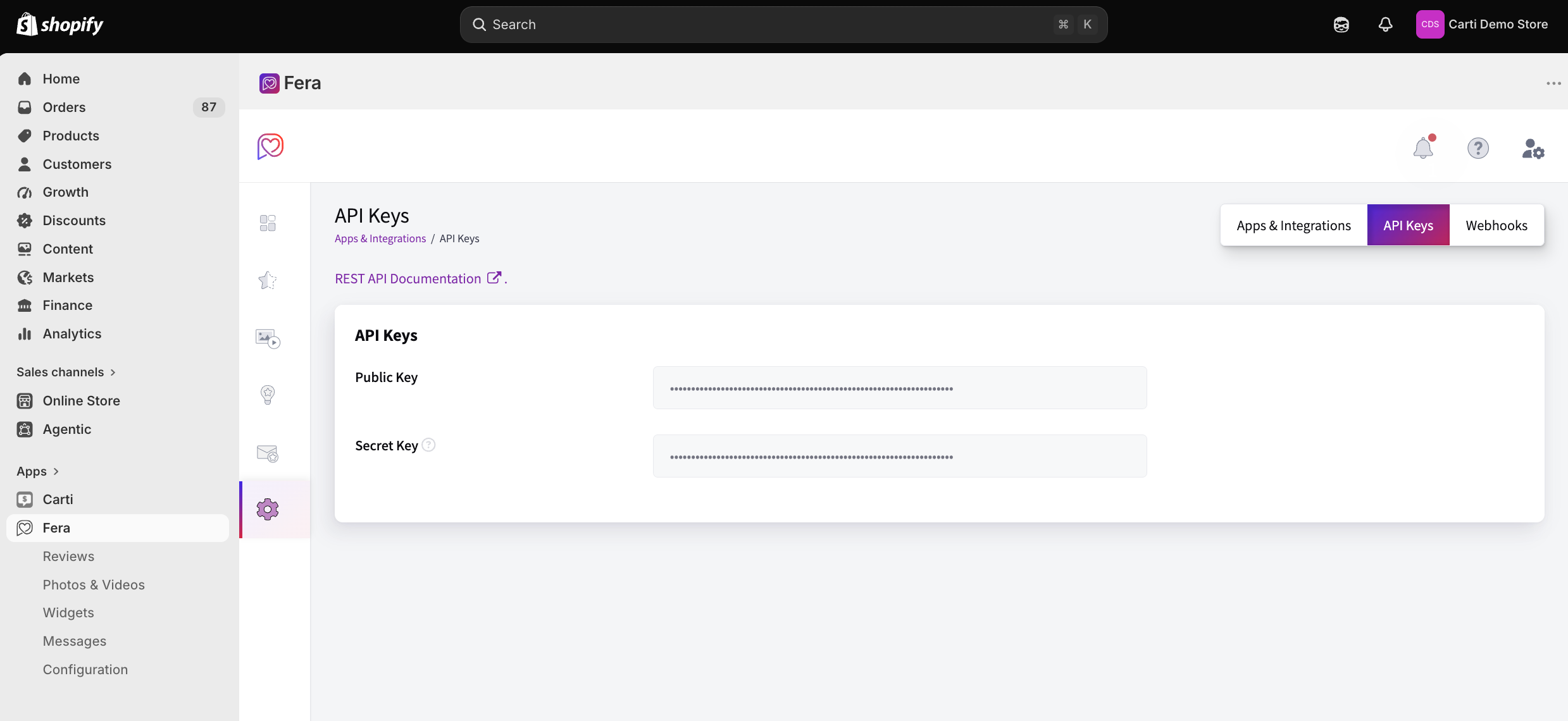Expand the Apps section chevron
This screenshot has width=1568, height=721.
56,471
